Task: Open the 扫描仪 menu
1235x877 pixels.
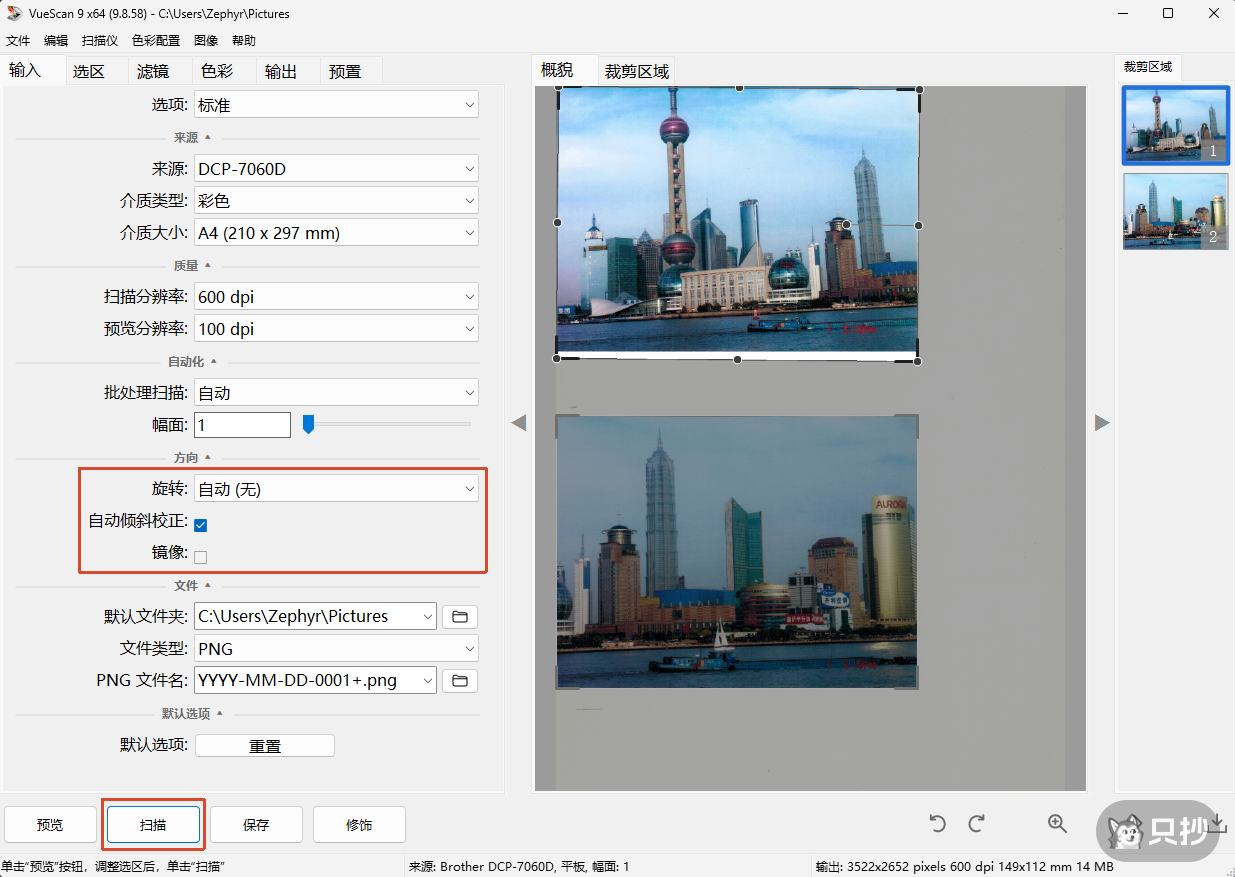Action: [100, 41]
